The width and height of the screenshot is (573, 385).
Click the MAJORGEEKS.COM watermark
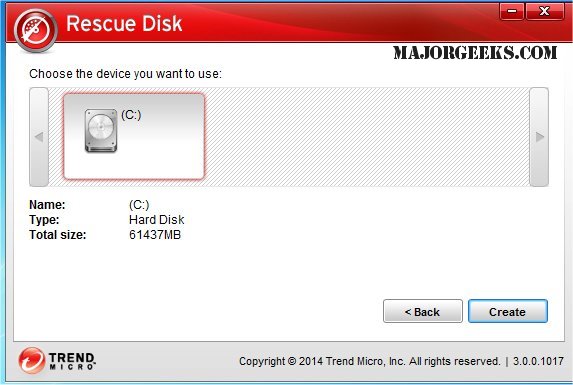(475, 53)
